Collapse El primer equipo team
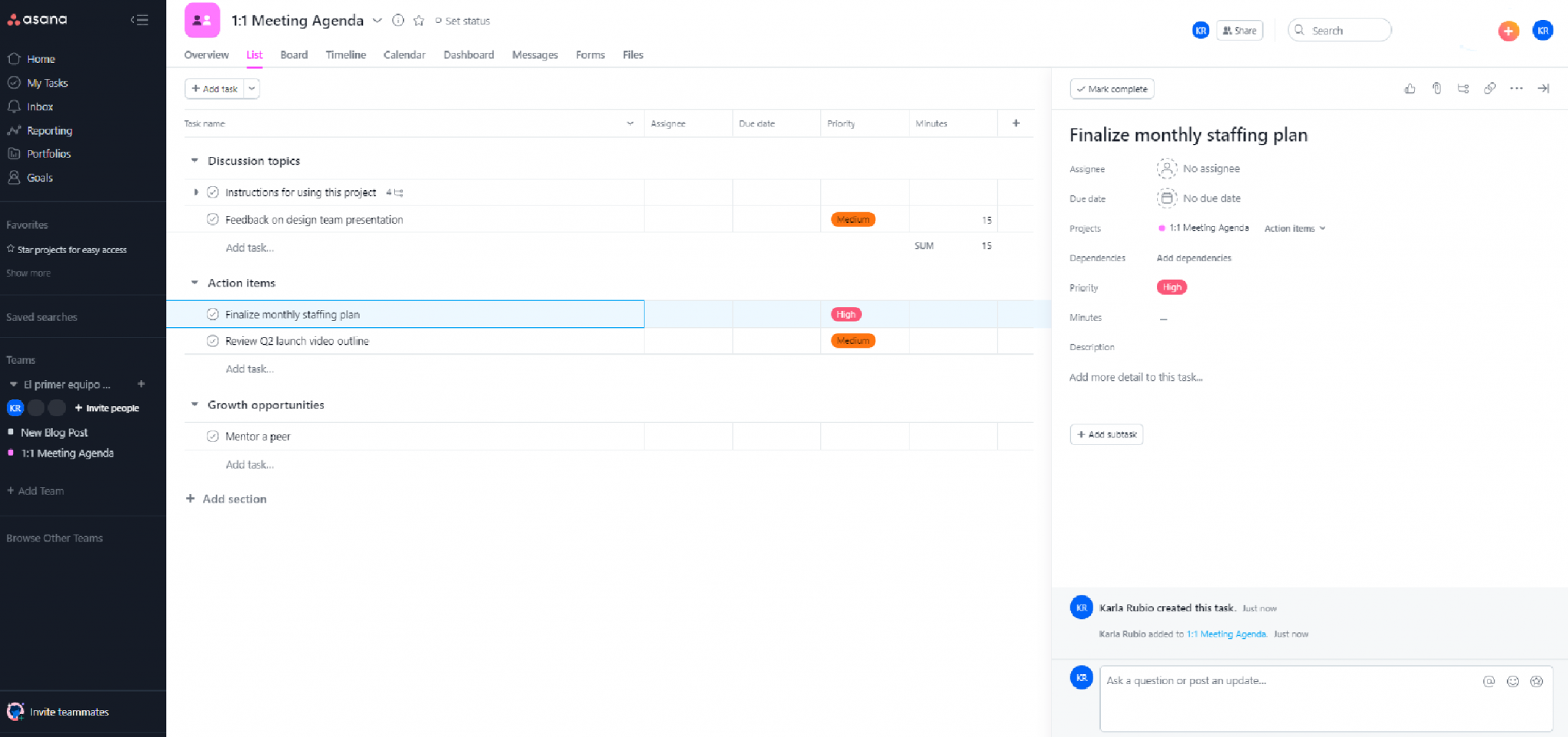 click(13, 385)
